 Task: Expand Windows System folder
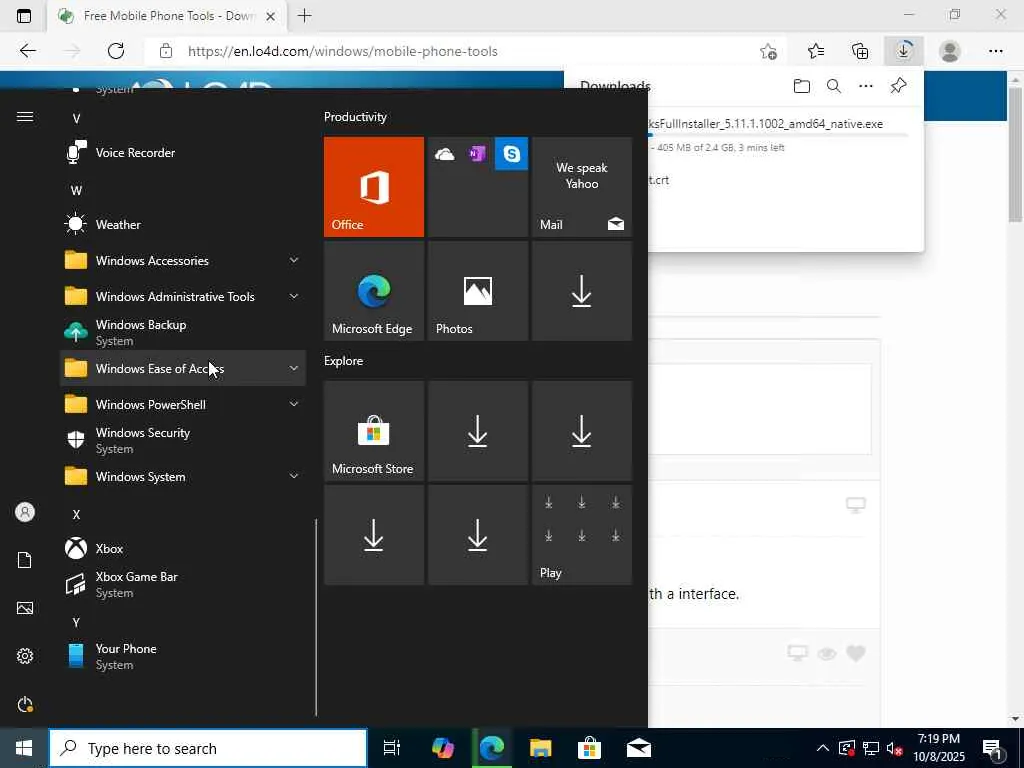[x=183, y=477]
